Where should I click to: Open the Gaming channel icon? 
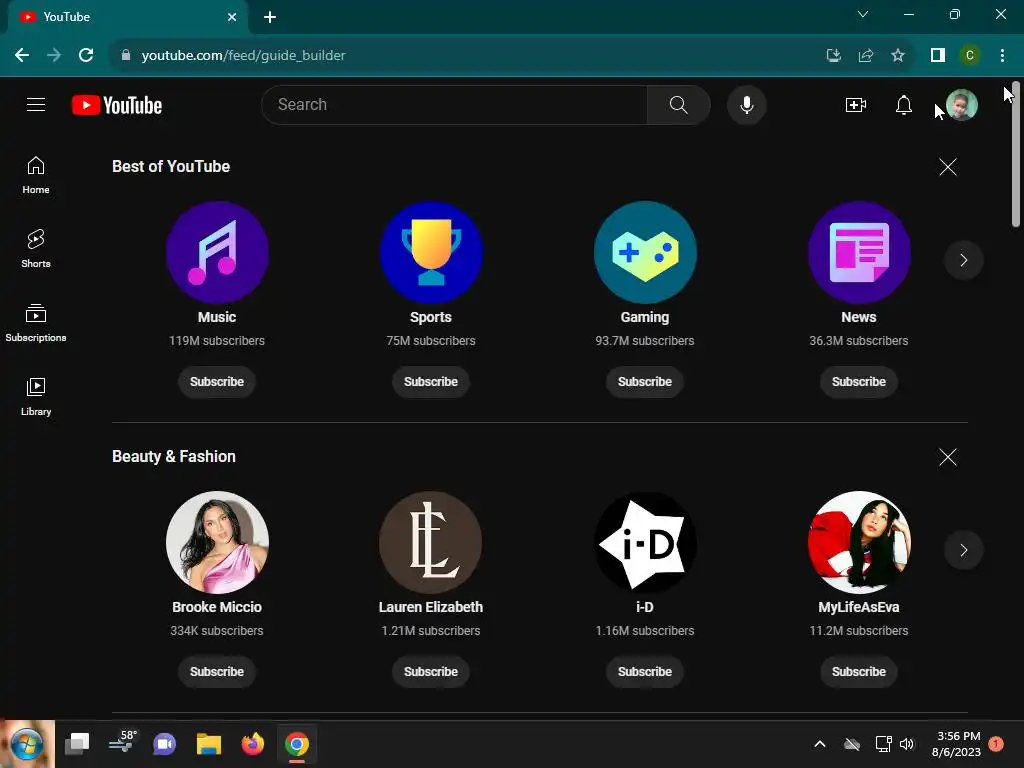pyautogui.click(x=645, y=253)
